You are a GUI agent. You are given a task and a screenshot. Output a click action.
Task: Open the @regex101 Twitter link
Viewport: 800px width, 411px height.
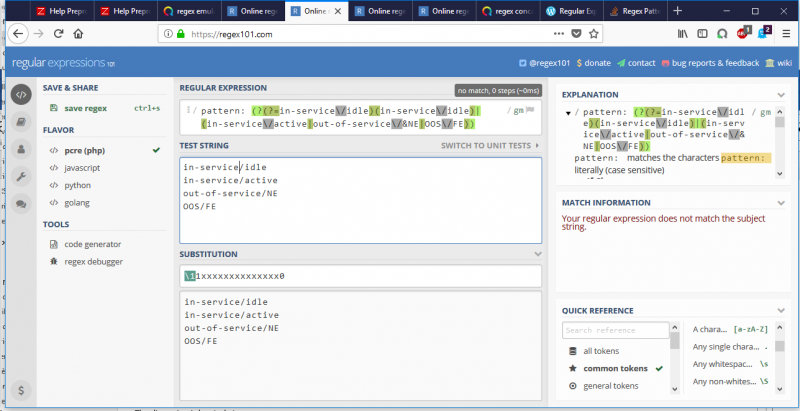point(544,63)
